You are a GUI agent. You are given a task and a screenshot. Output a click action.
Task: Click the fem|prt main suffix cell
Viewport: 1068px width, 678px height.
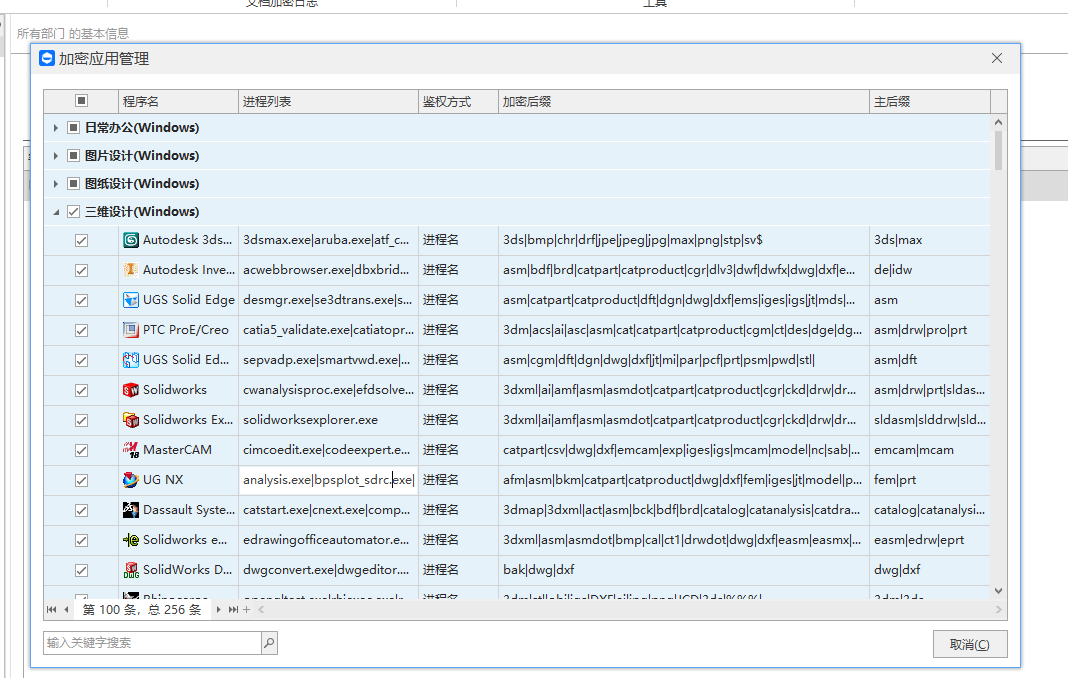tap(930, 480)
